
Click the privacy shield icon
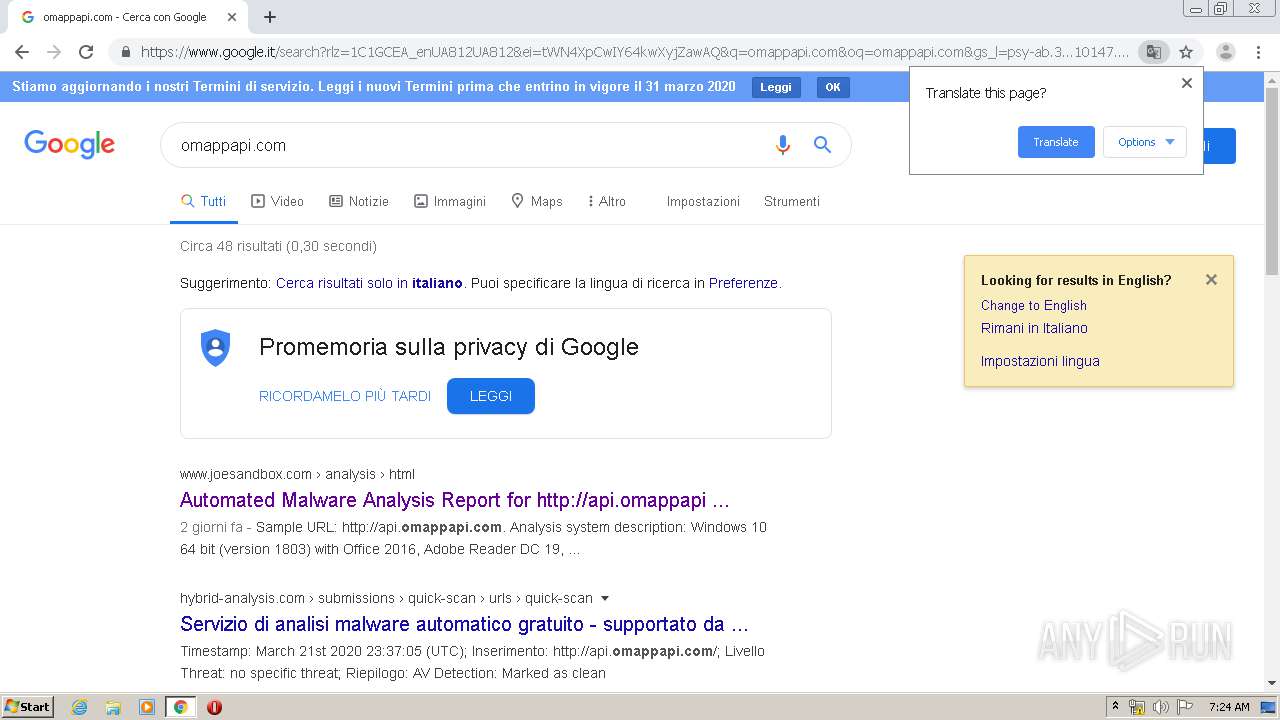point(215,348)
